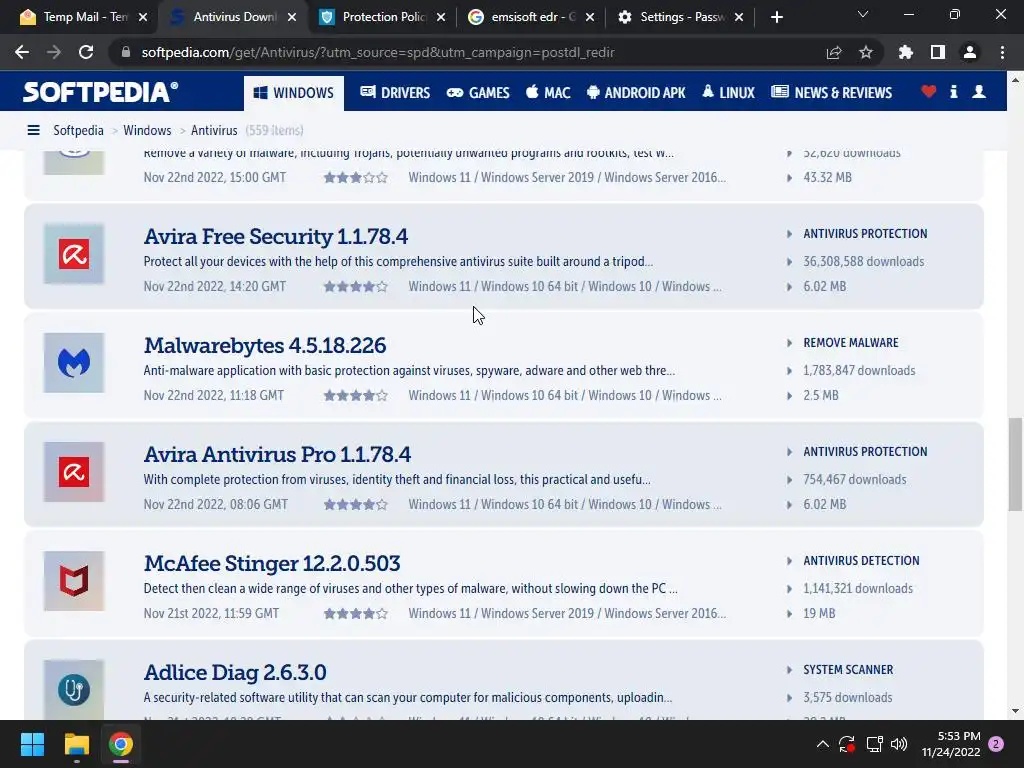Open the Windows category tab
1024x768 pixels.
[294, 93]
